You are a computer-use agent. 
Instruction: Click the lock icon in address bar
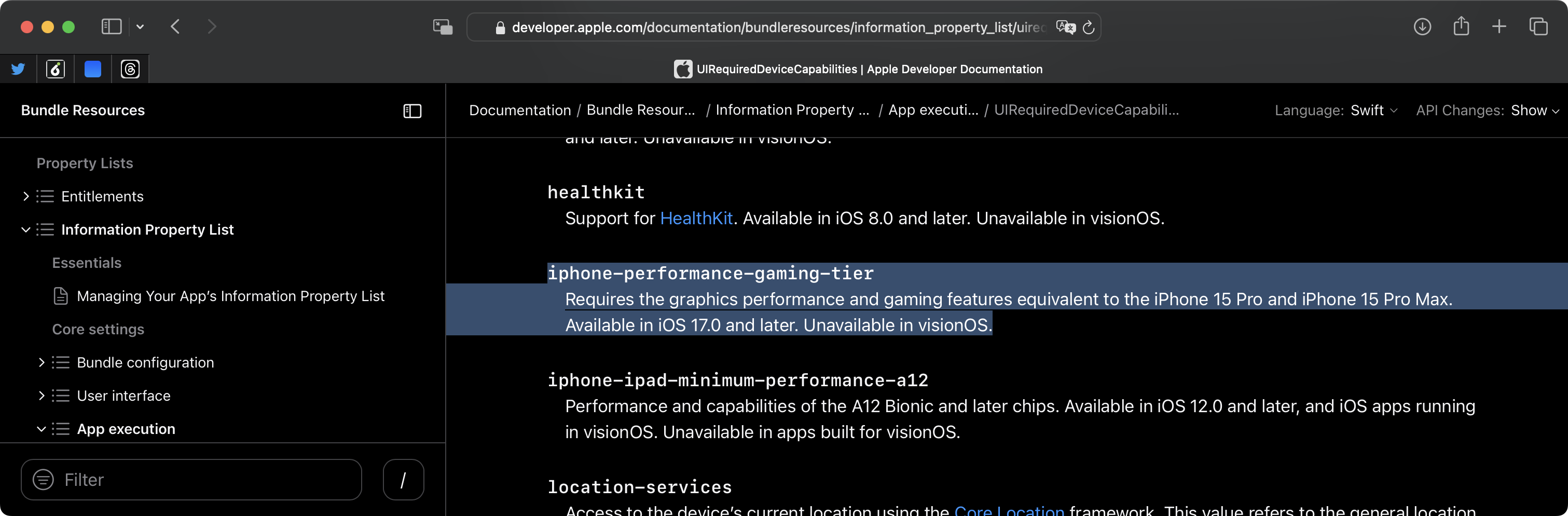(x=500, y=28)
